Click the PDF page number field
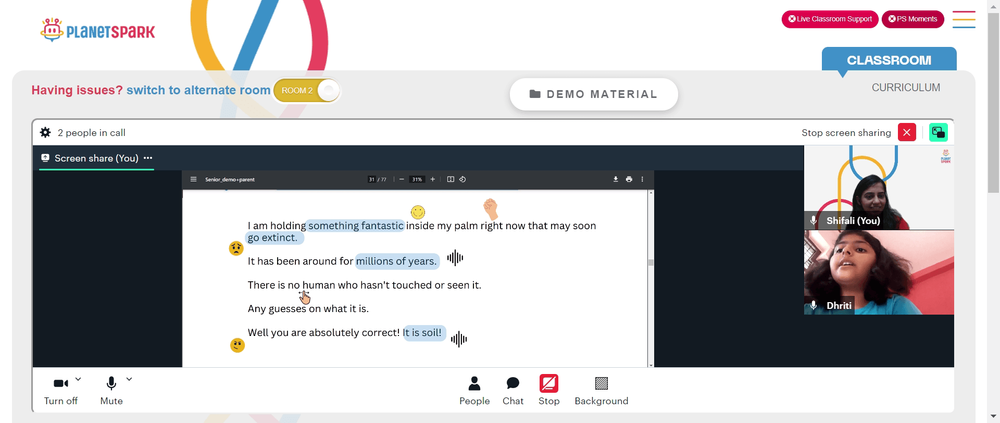Viewport: 1000px width, 423px height. [372, 179]
